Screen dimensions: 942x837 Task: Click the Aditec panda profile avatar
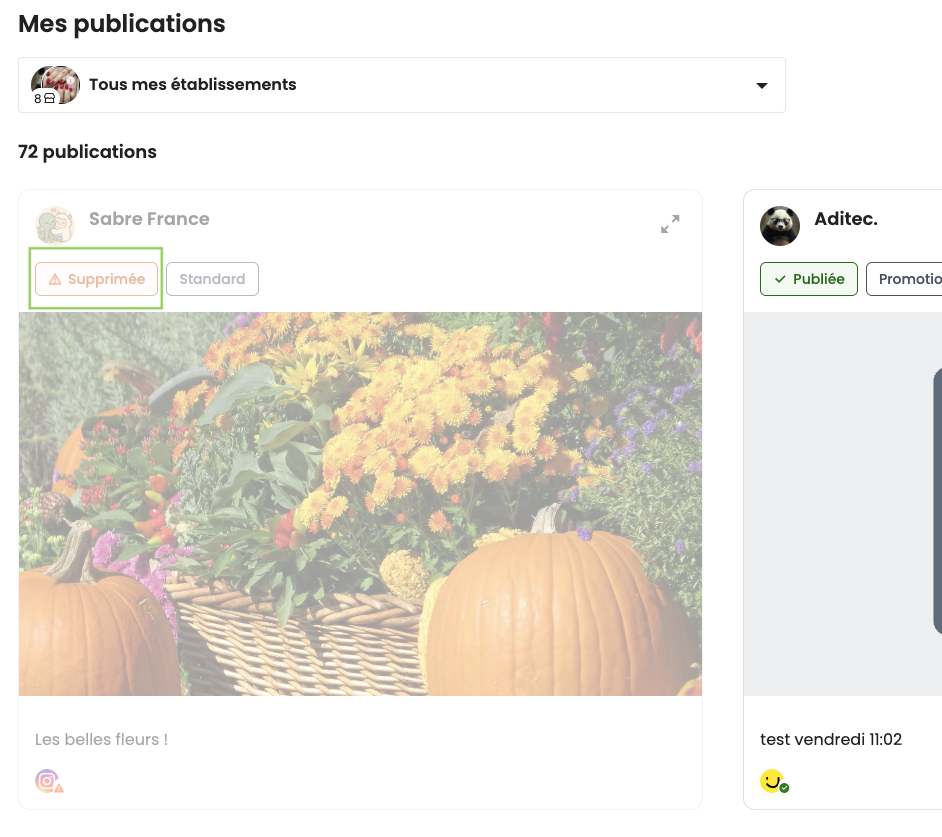click(x=780, y=226)
